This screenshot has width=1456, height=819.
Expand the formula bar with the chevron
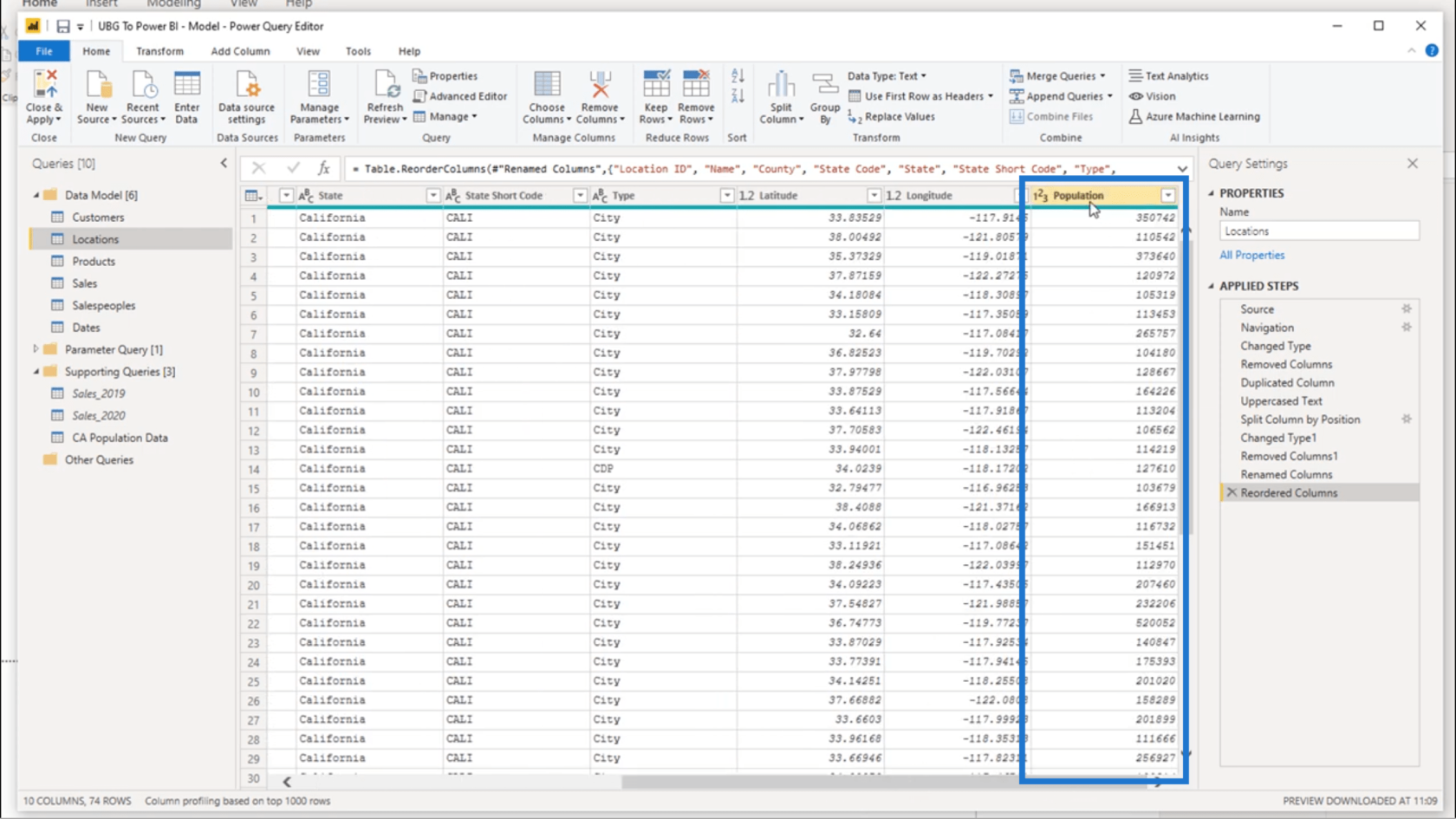(x=1182, y=169)
